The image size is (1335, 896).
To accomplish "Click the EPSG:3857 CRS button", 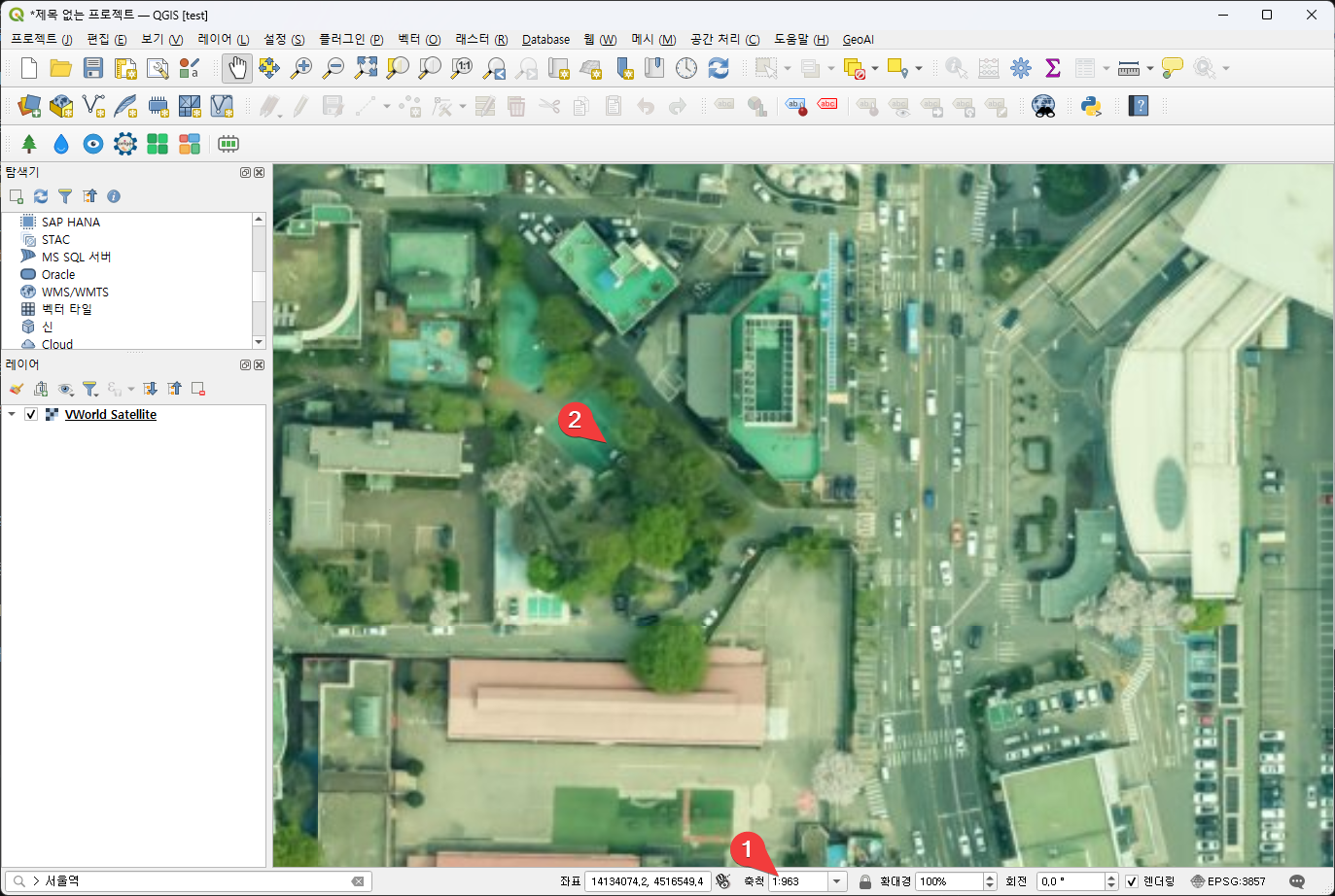I will pos(1228,881).
